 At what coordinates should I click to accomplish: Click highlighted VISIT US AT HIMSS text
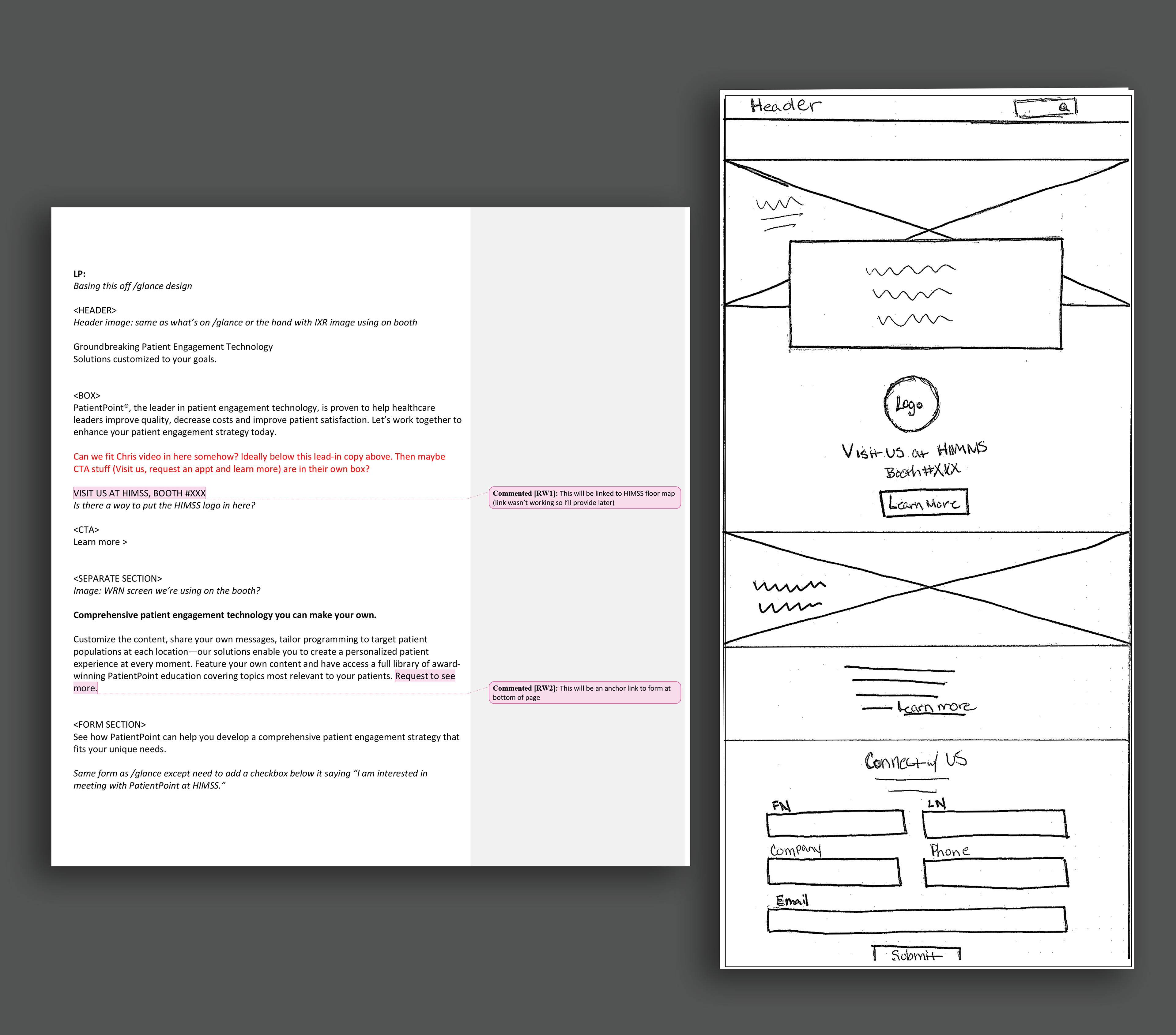point(139,493)
